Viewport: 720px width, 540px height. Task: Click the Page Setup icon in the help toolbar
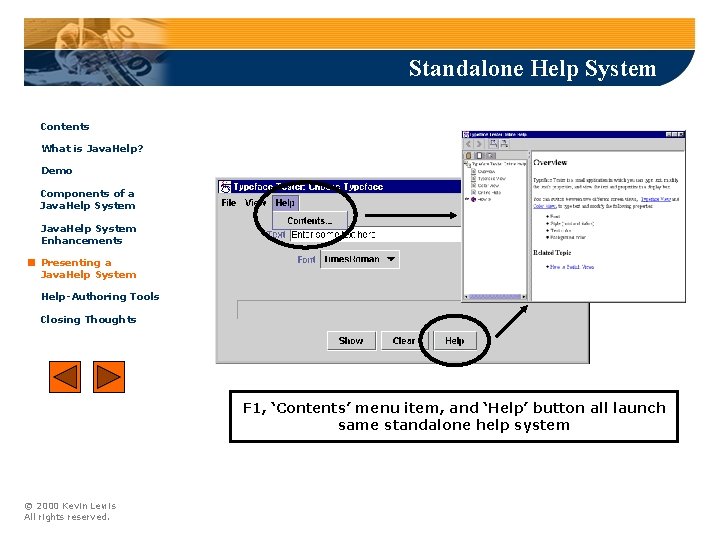click(x=504, y=144)
